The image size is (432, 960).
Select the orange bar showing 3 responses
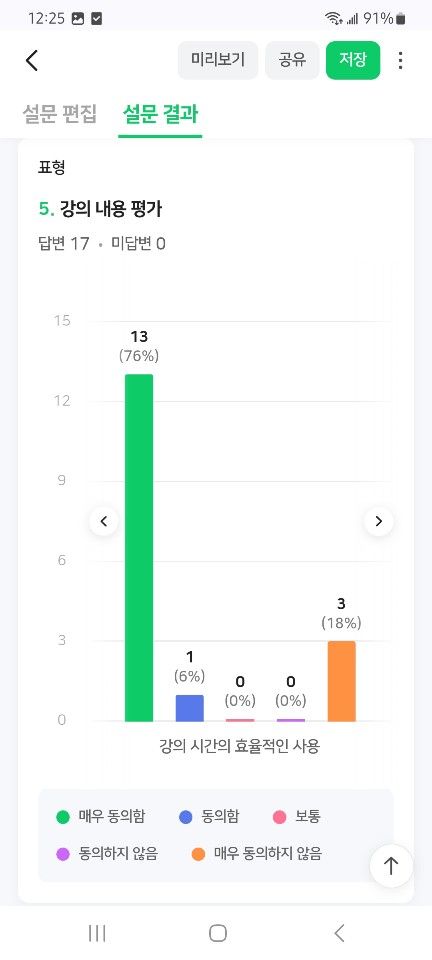coord(341,681)
